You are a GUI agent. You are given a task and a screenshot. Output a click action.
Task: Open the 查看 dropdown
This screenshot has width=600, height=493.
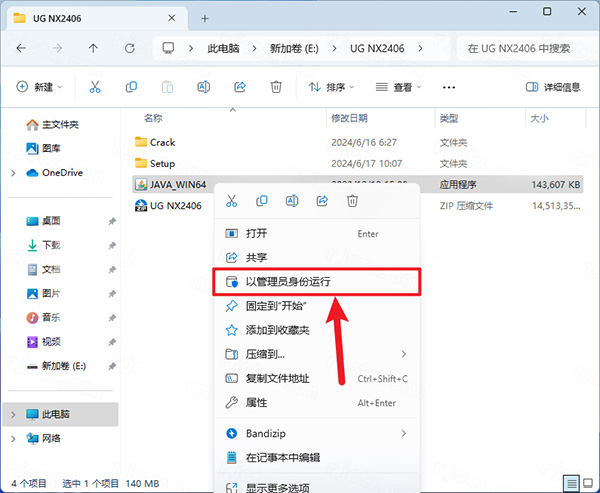(398, 87)
